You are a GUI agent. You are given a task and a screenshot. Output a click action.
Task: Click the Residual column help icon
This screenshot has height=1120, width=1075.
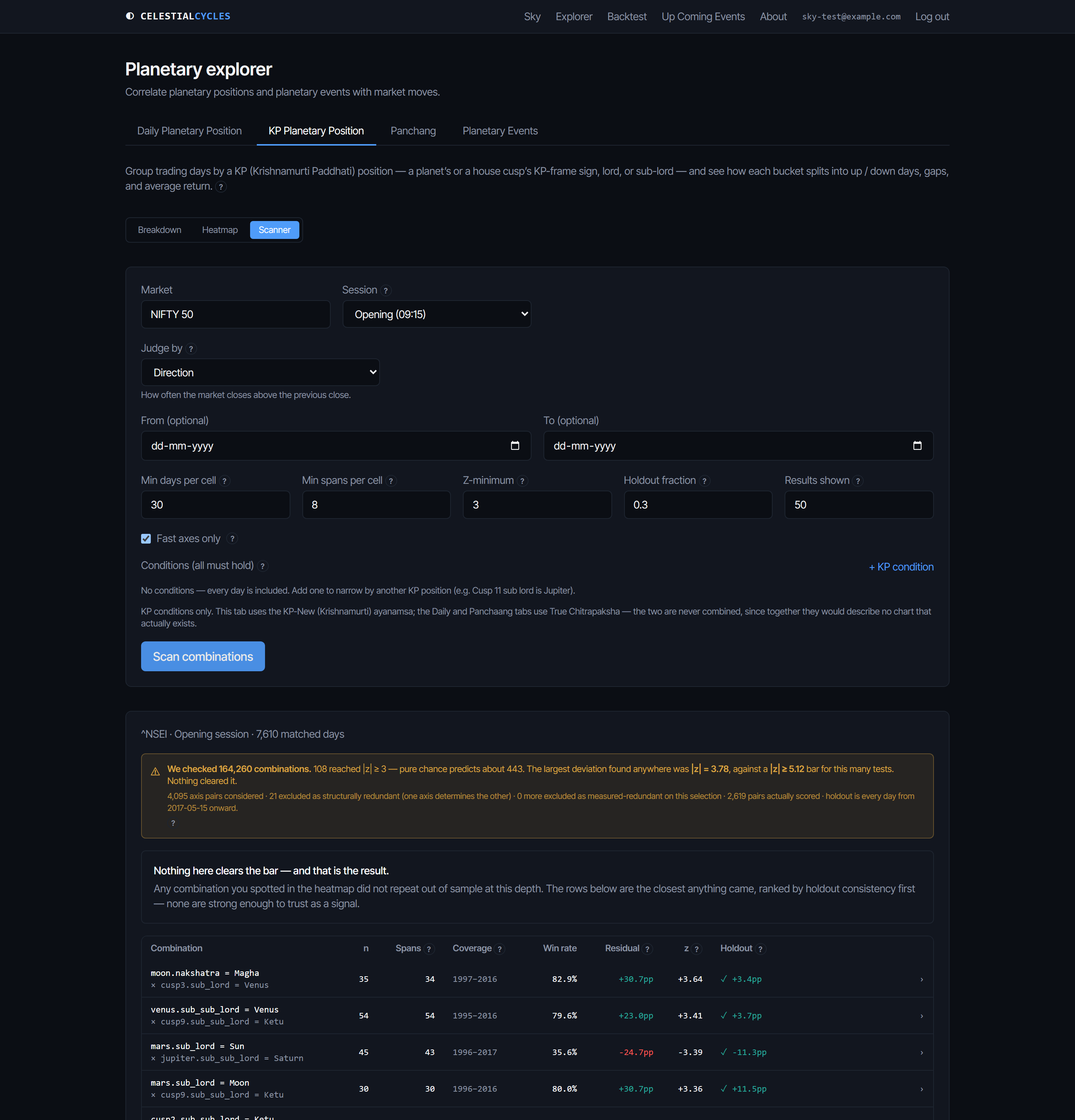tap(647, 949)
